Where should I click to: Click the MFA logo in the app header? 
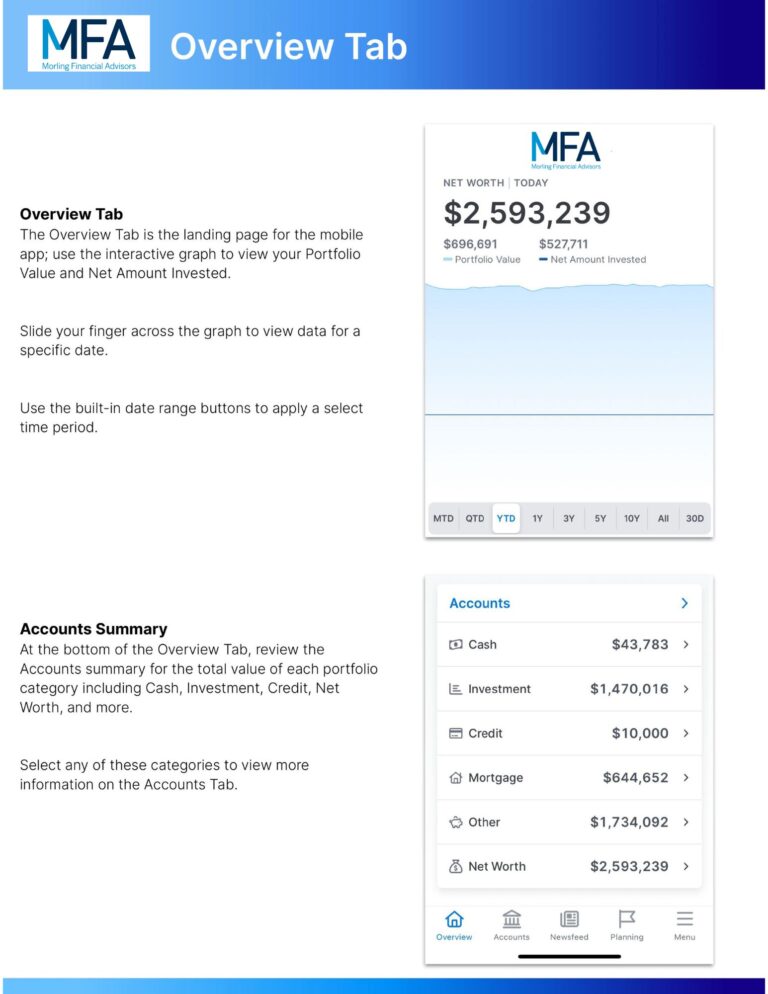(565, 148)
